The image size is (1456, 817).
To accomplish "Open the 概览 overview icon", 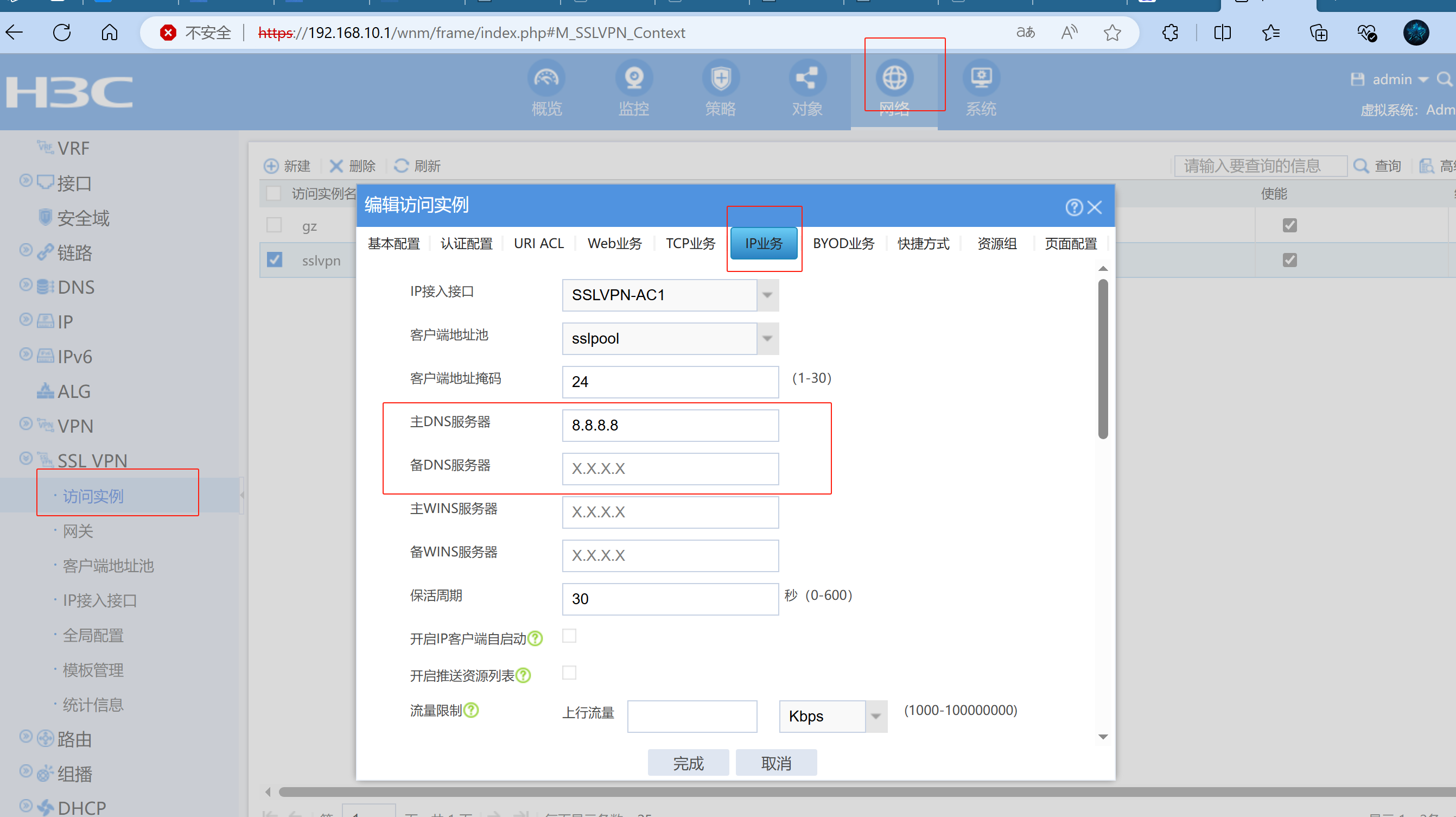I will tap(546, 78).
